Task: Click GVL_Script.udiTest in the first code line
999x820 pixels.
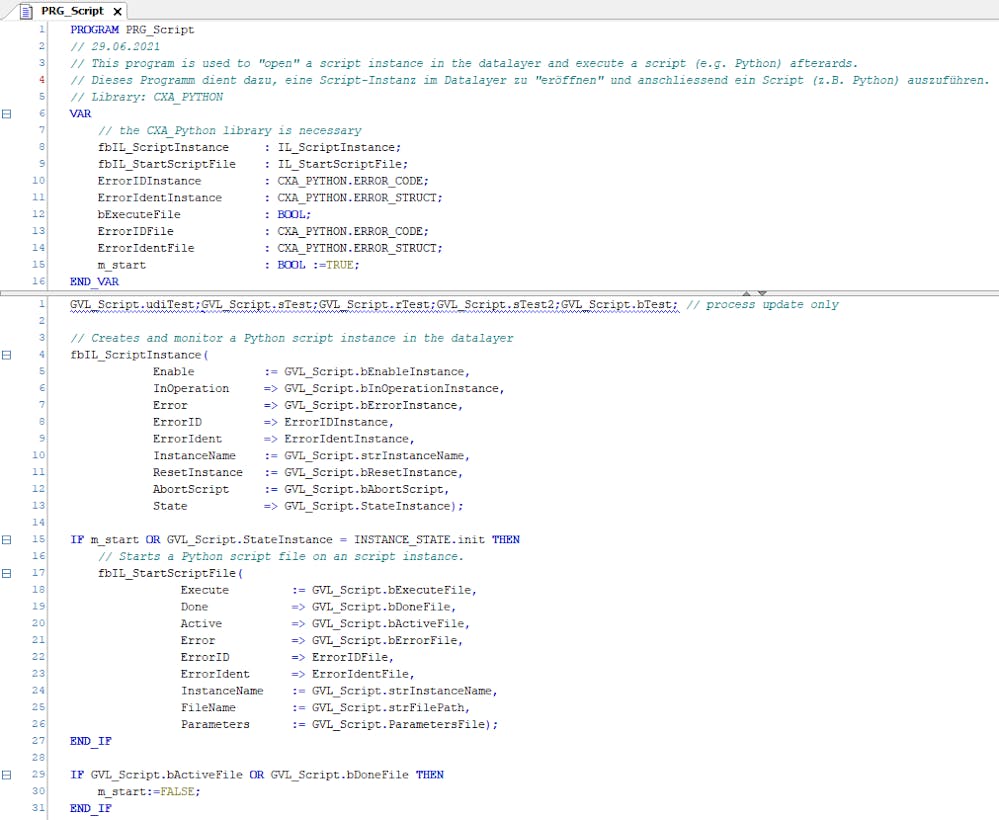Action: tap(134, 305)
